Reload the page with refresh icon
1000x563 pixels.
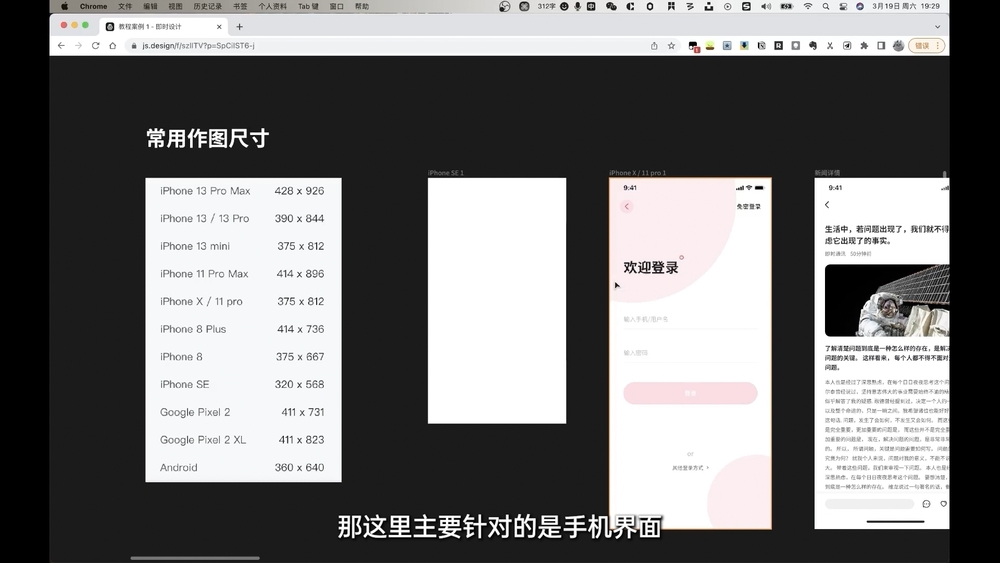tap(96, 46)
